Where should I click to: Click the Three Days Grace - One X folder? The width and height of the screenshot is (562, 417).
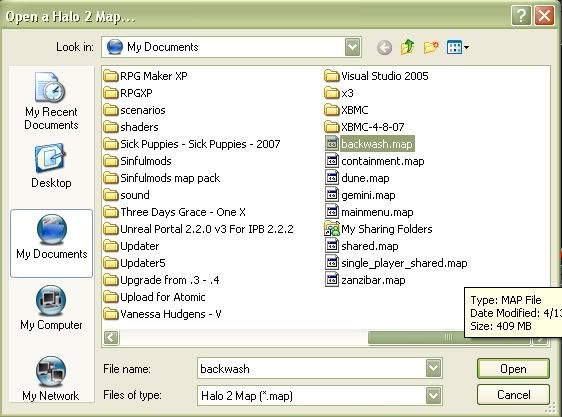click(175, 212)
